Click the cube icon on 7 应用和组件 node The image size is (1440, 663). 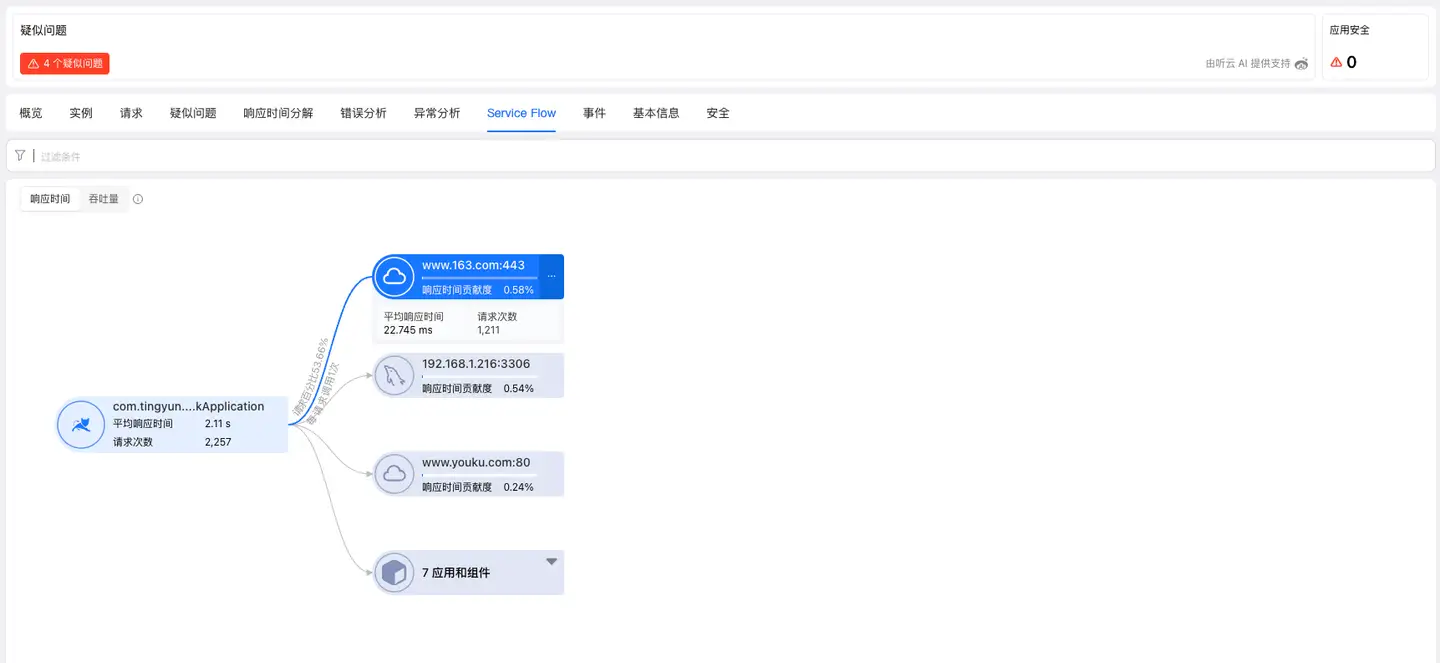(x=394, y=572)
